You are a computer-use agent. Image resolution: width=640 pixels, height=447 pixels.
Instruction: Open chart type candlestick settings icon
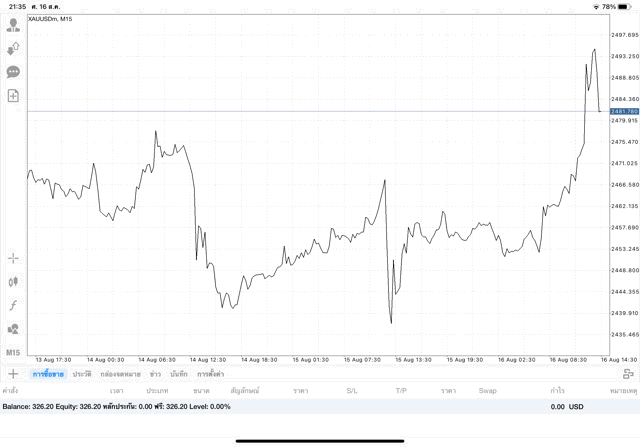point(13,282)
